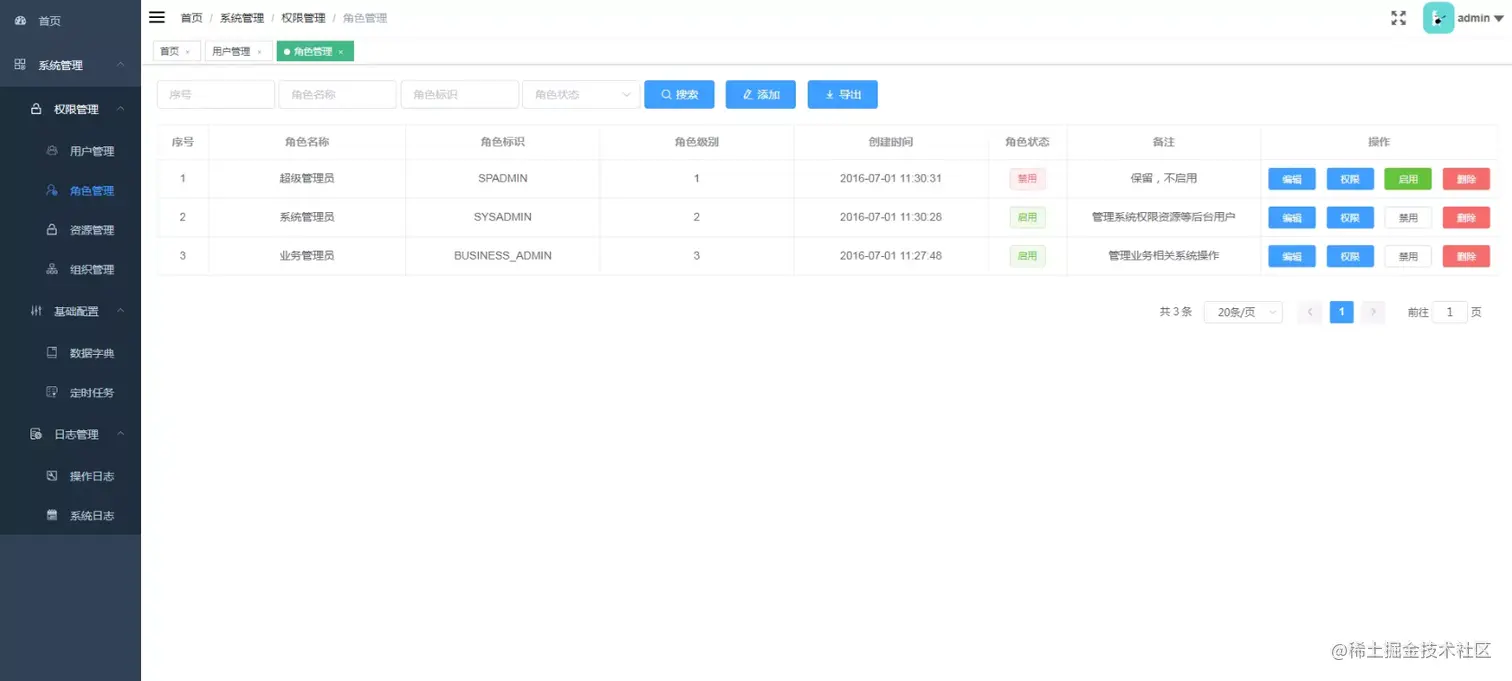
Task: Open the 角色状态 filter dropdown
Action: point(581,95)
